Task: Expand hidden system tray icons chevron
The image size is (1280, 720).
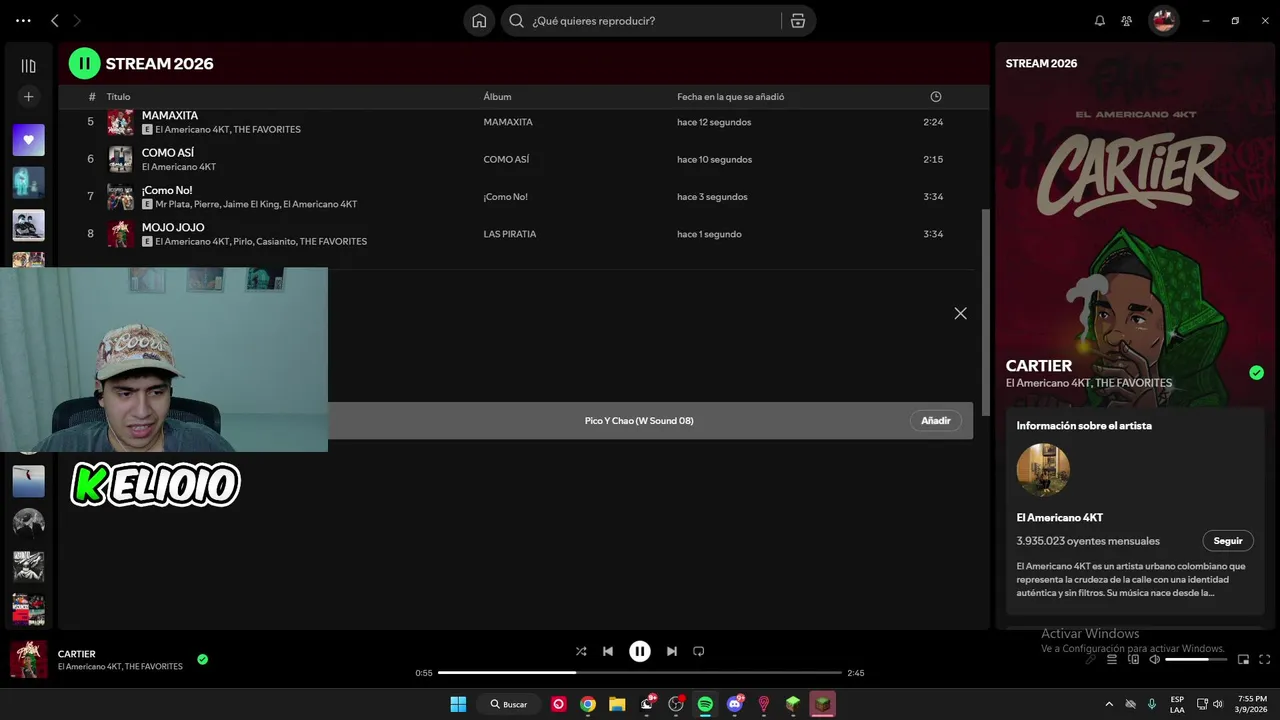Action: [x=1109, y=704]
